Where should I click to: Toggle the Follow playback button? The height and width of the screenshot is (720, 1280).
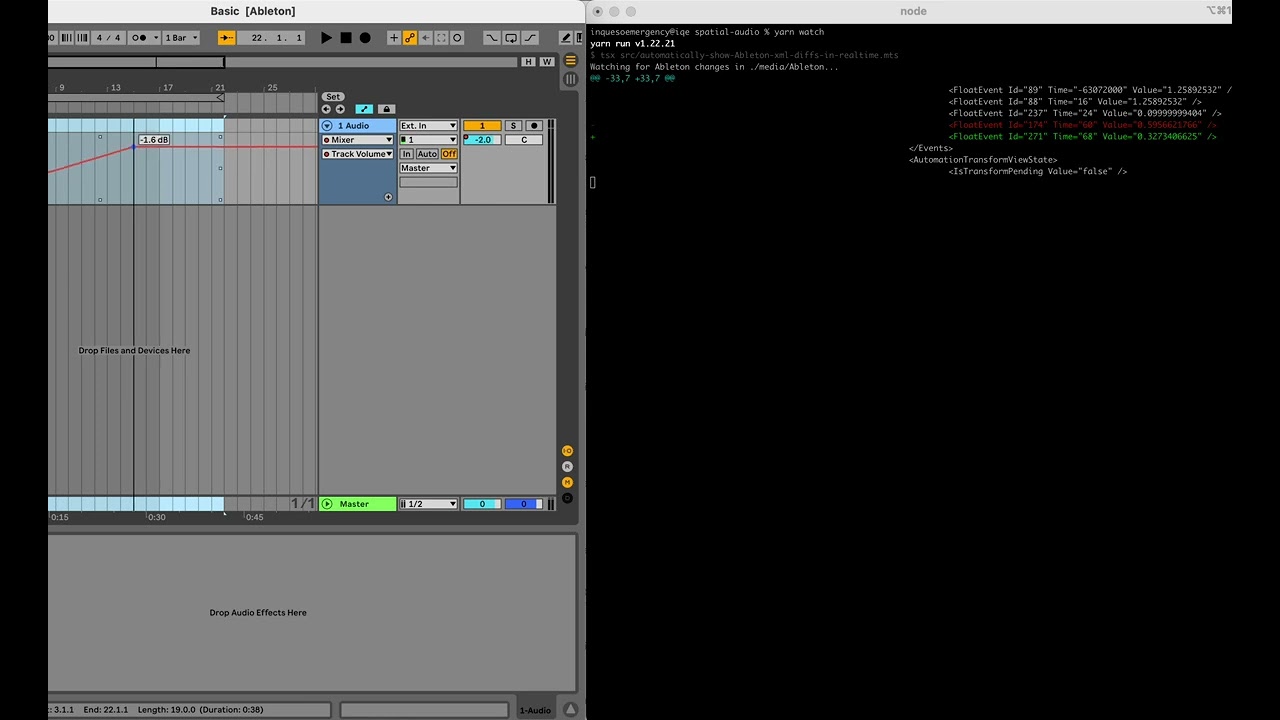point(226,38)
